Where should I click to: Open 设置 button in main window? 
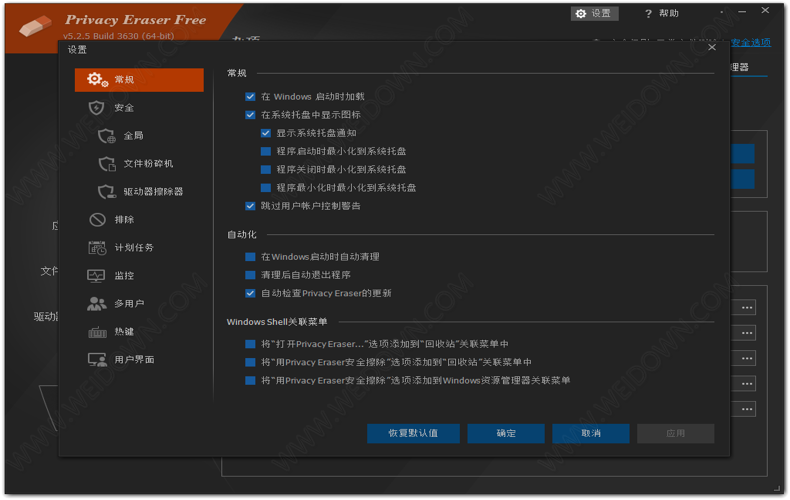(594, 14)
